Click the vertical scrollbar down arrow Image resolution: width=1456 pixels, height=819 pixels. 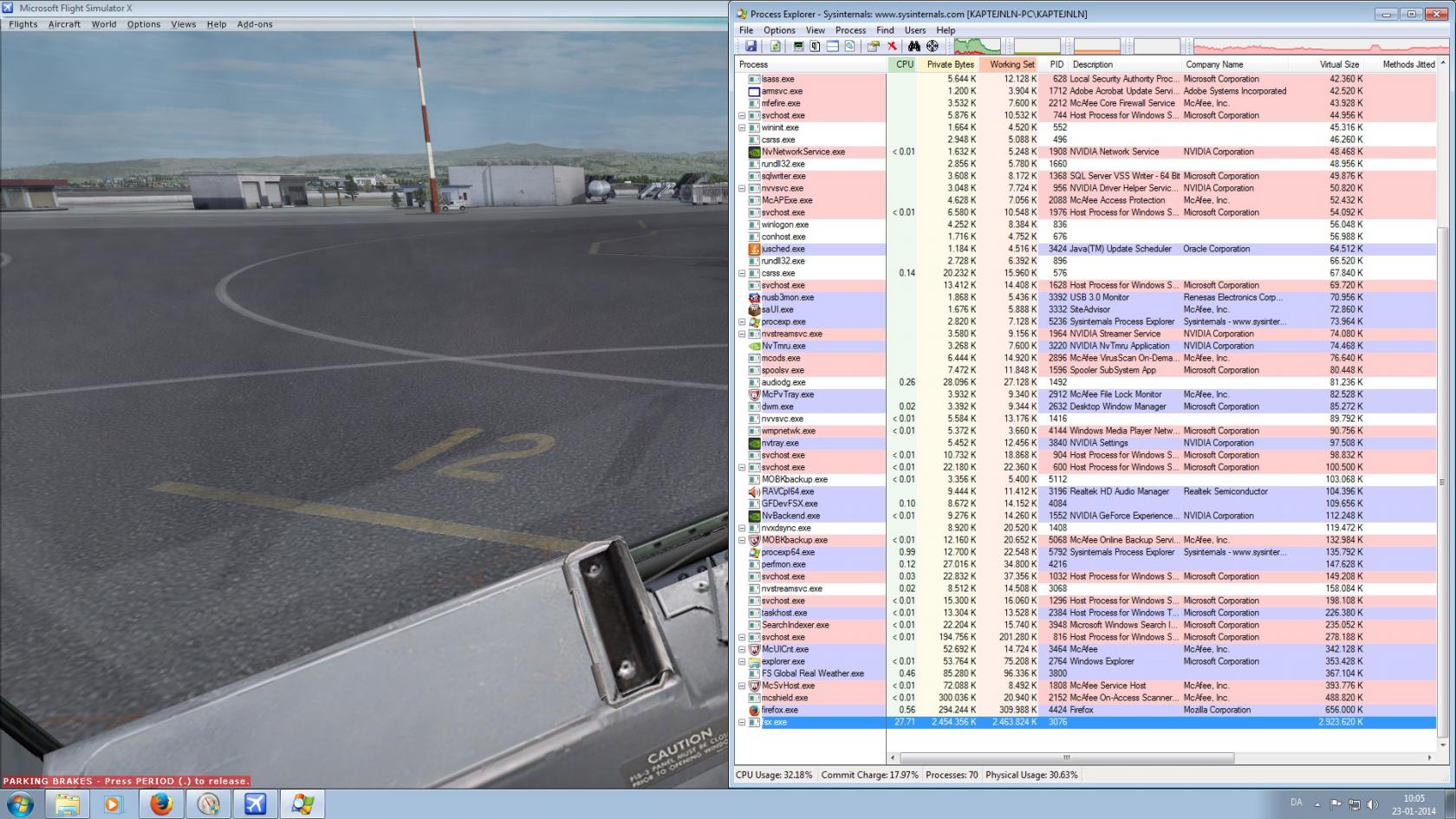1442,744
